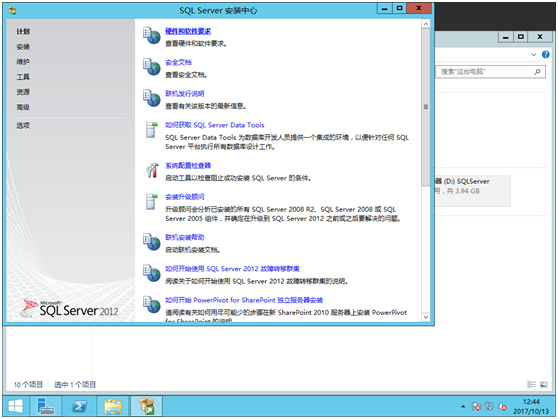
Task: Click the SQL Server Data Tools document icon
Action: pyautogui.click(x=152, y=130)
